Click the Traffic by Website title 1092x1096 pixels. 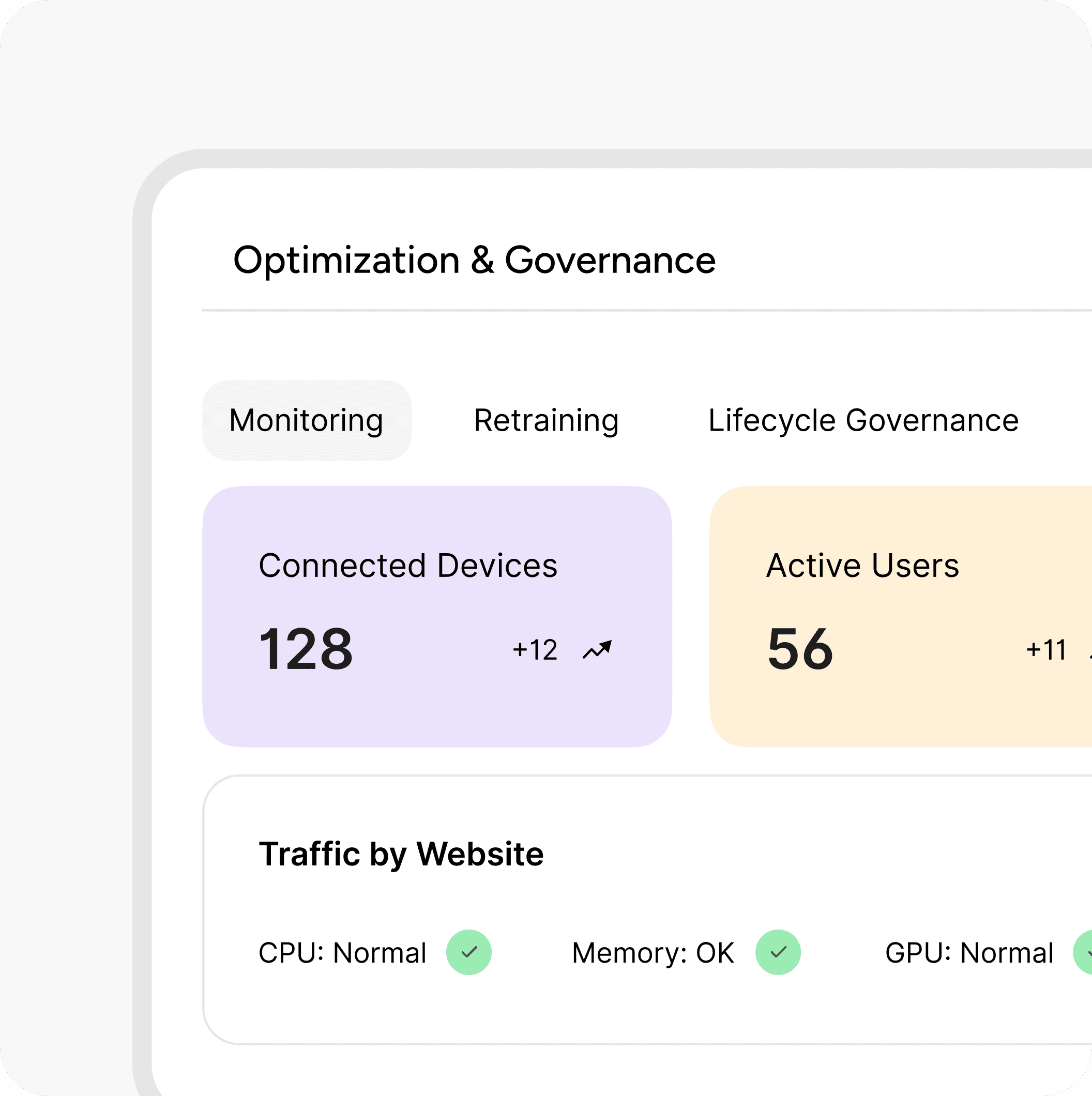tap(402, 855)
